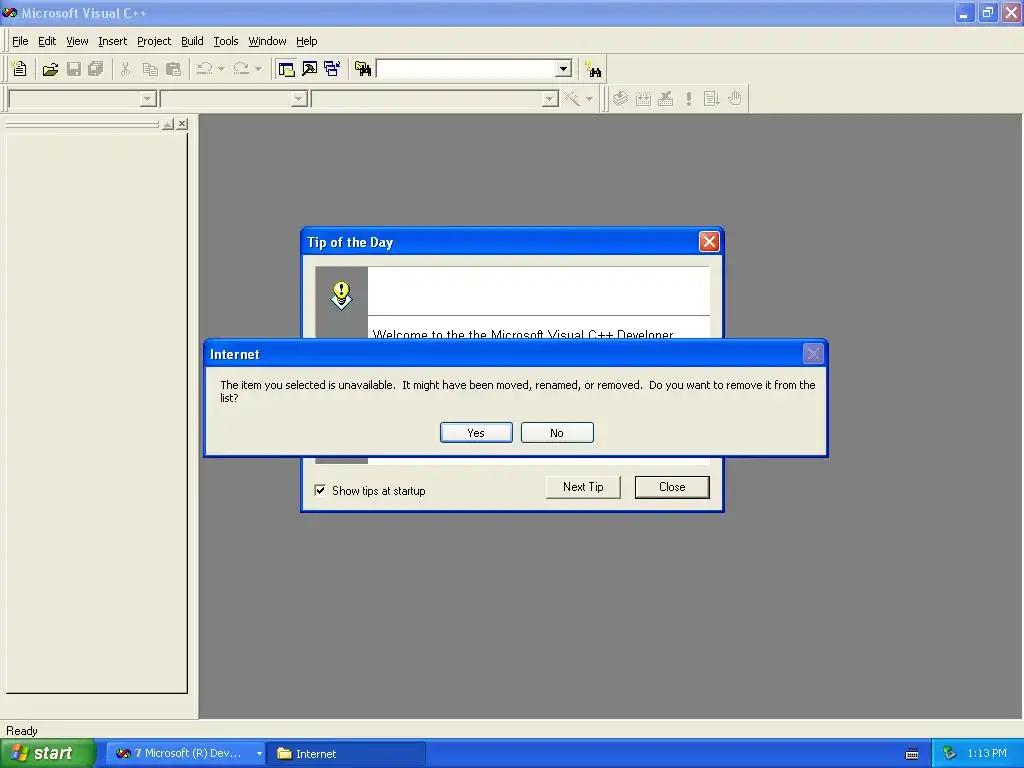This screenshot has width=1024, height=768.
Task: Click the lightbulb tip icon
Action: point(341,295)
